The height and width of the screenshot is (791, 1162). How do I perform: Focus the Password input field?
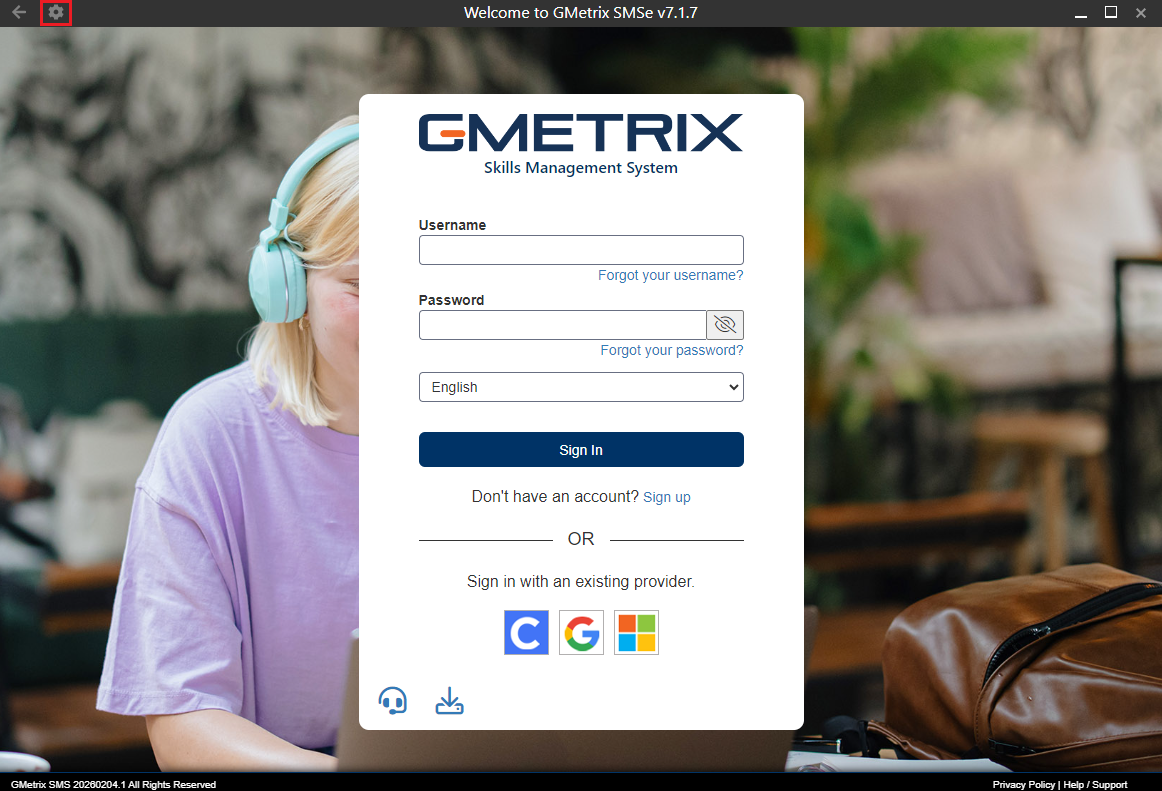562,325
